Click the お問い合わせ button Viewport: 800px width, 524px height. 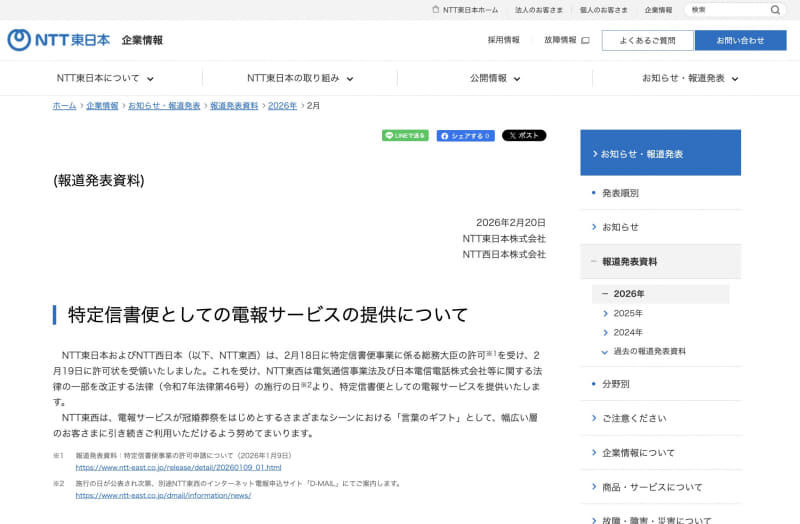(740, 40)
